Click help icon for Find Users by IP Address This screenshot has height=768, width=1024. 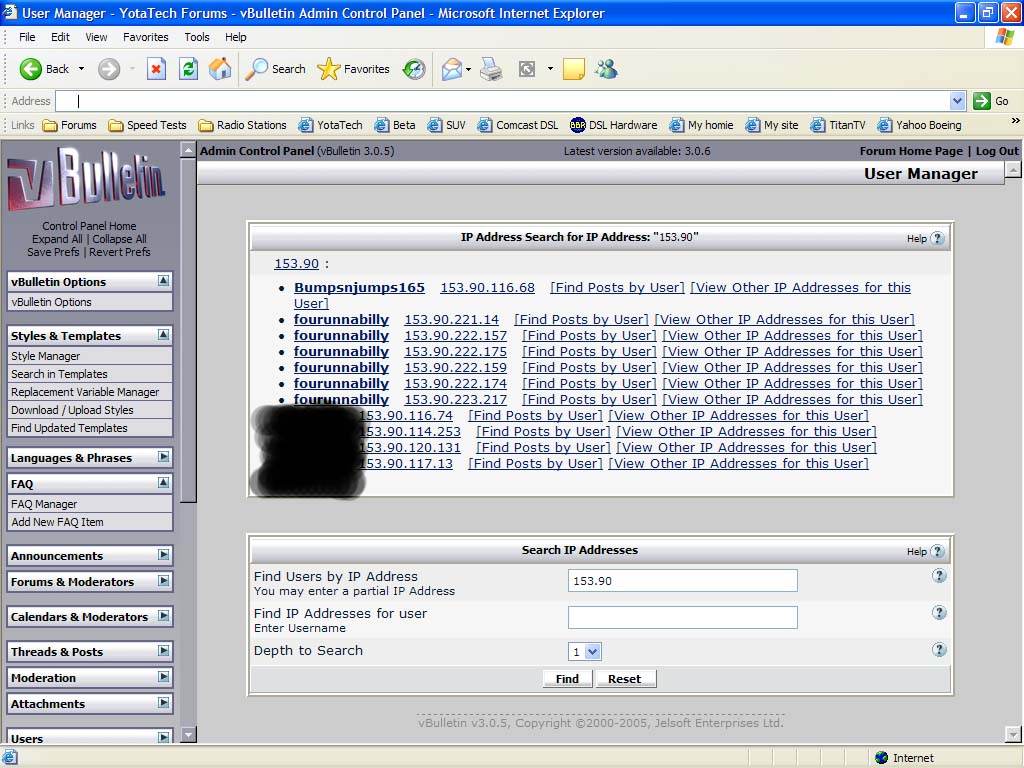tap(939, 575)
